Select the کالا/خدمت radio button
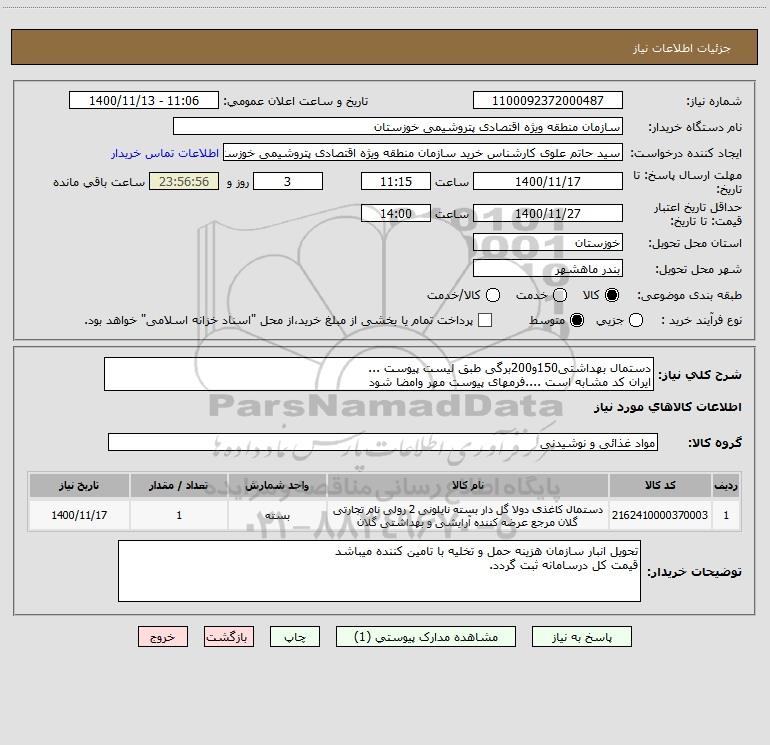The height and width of the screenshot is (745, 770). point(493,295)
